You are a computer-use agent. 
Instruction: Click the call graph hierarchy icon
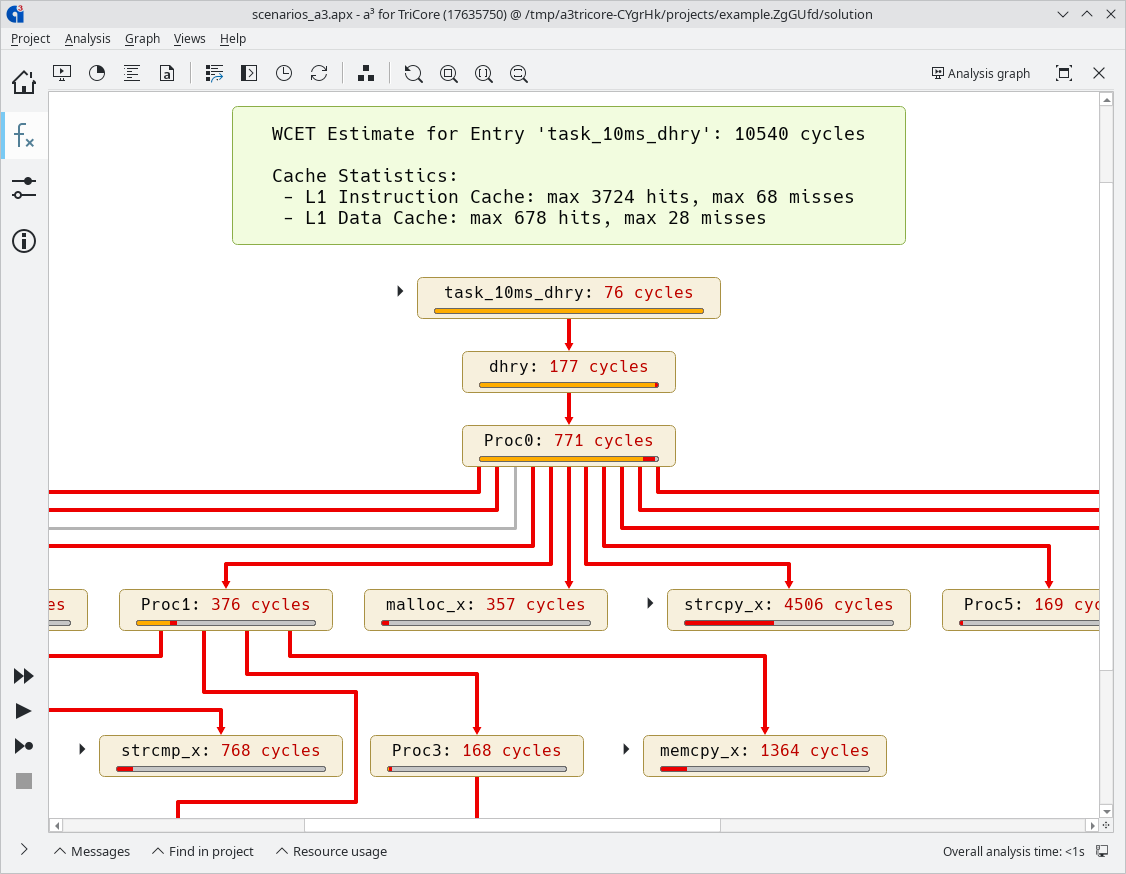tap(366, 73)
